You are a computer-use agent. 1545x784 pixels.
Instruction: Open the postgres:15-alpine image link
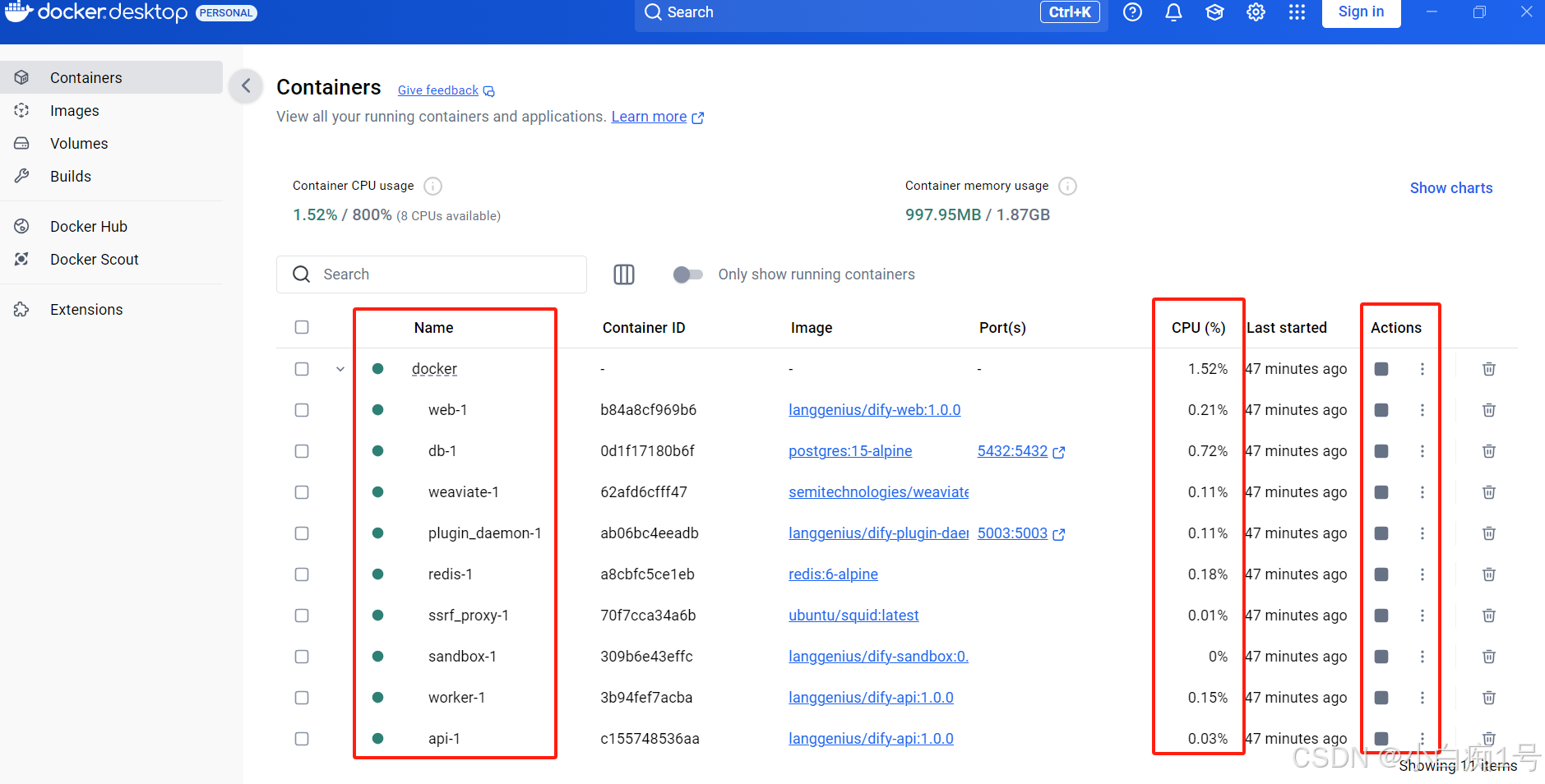point(850,451)
